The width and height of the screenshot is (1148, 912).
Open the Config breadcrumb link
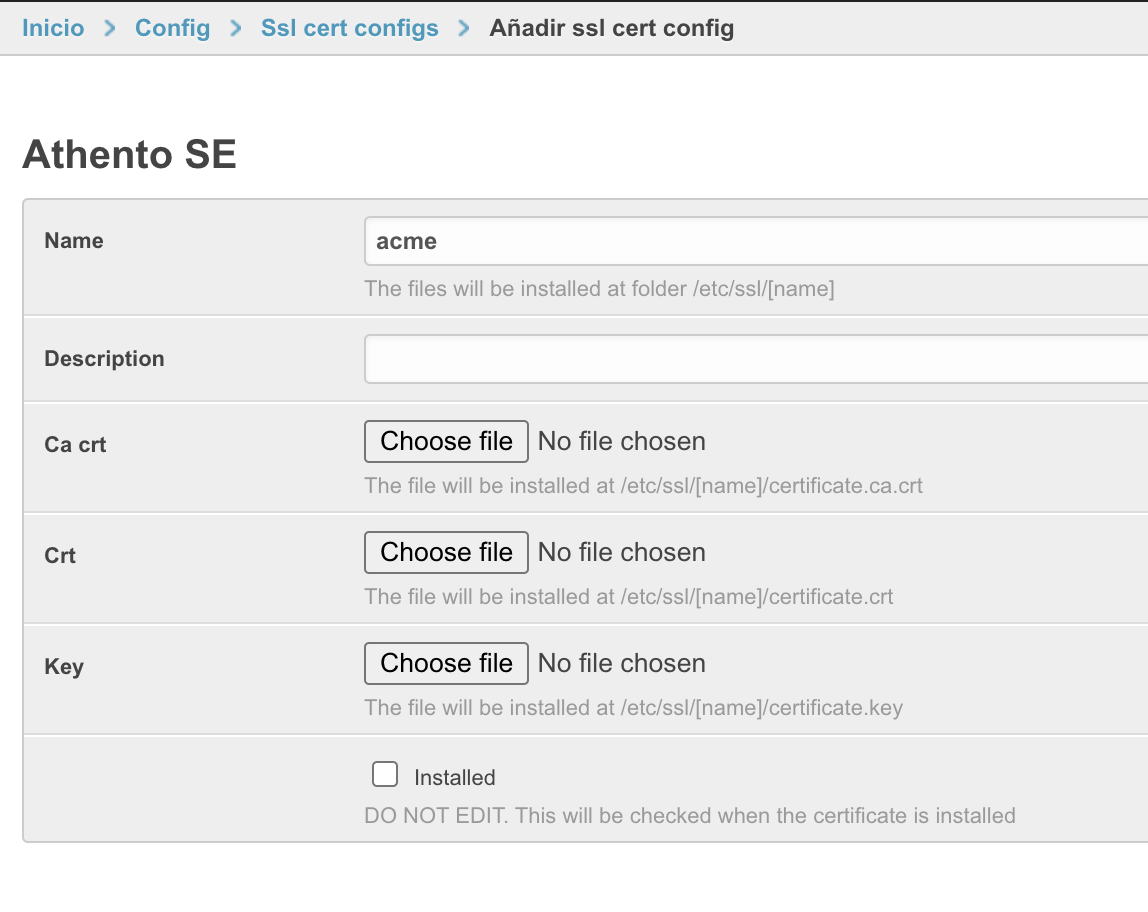coord(172,28)
